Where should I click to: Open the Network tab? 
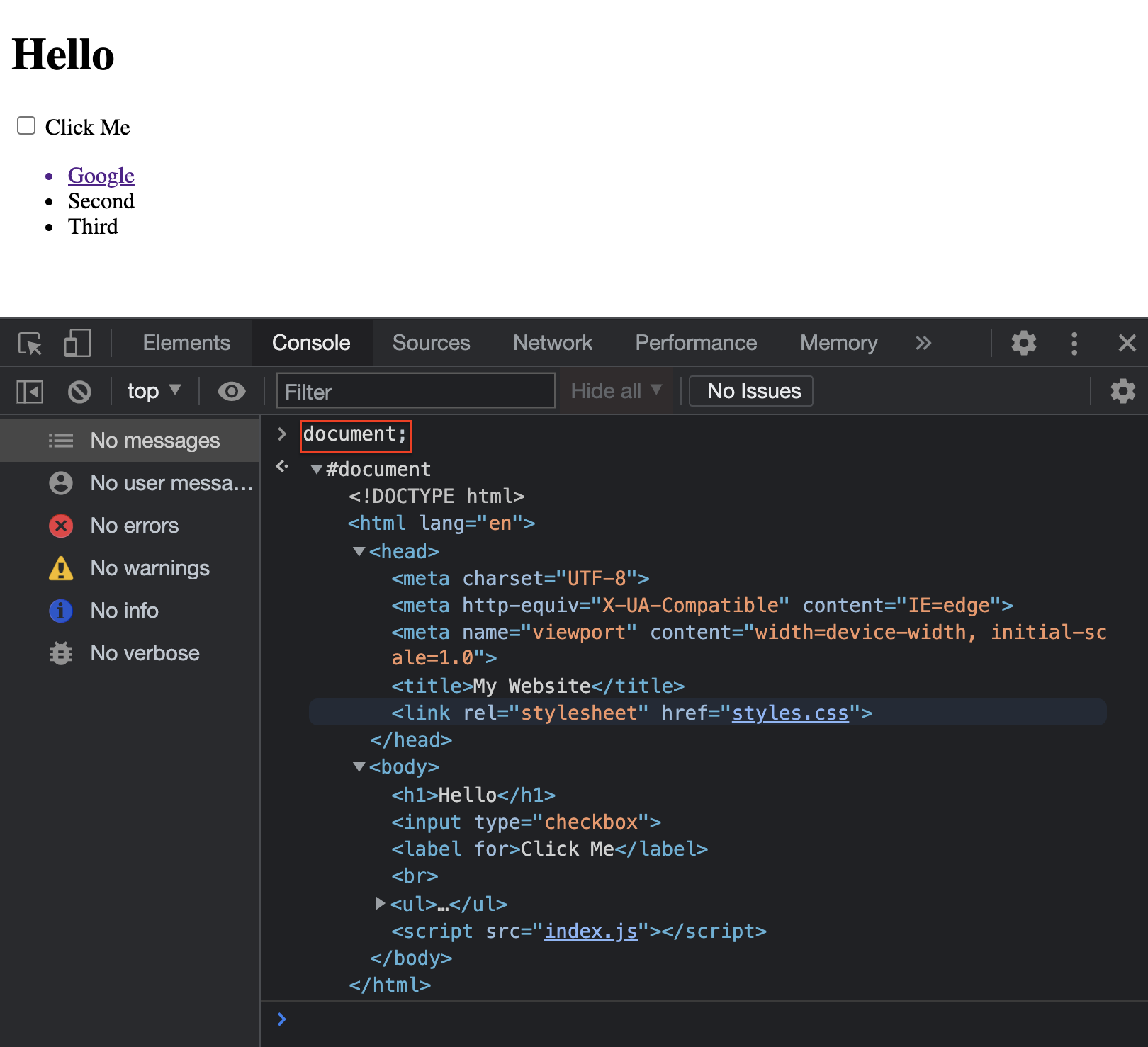click(x=553, y=343)
